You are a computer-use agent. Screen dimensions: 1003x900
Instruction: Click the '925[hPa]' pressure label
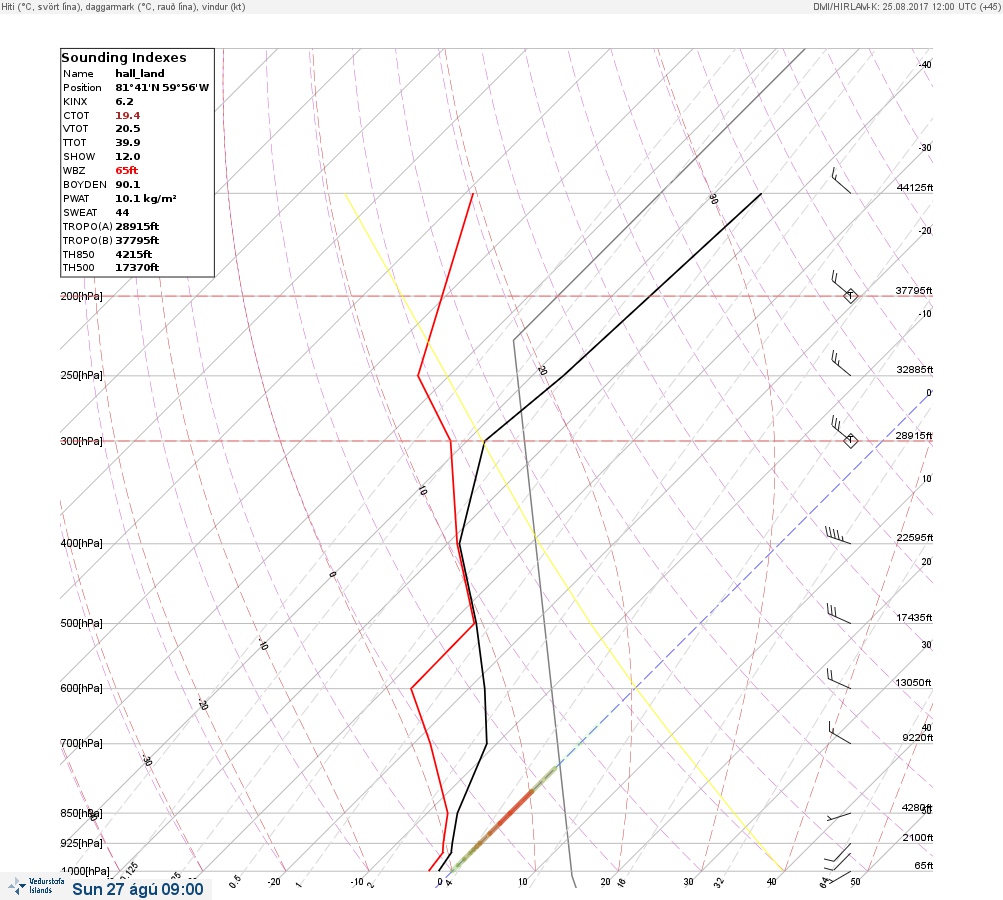coord(81,843)
